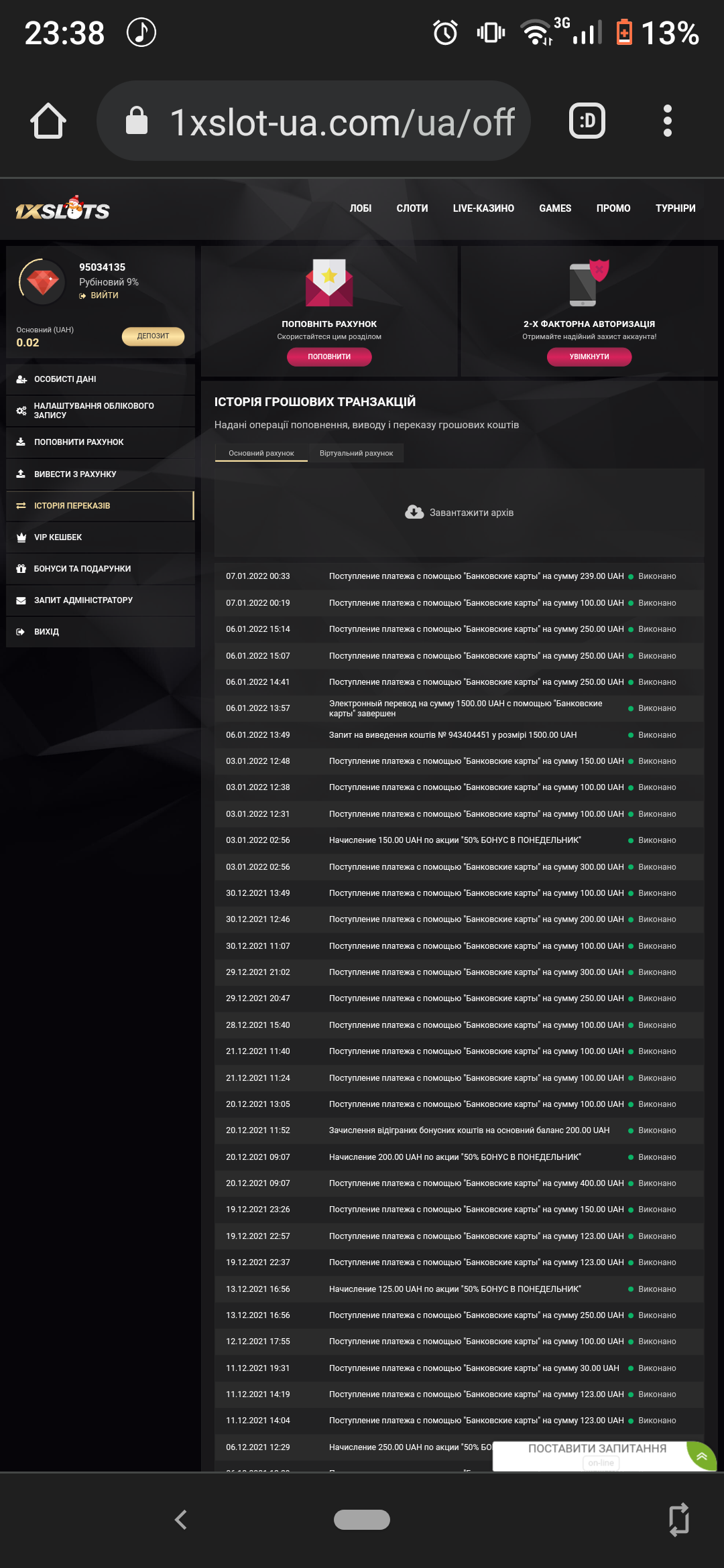Image resolution: width=724 pixels, height=1568 pixels.
Task: Select the 12.12.2021 17:55 transaction row
Action: click(x=459, y=1342)
